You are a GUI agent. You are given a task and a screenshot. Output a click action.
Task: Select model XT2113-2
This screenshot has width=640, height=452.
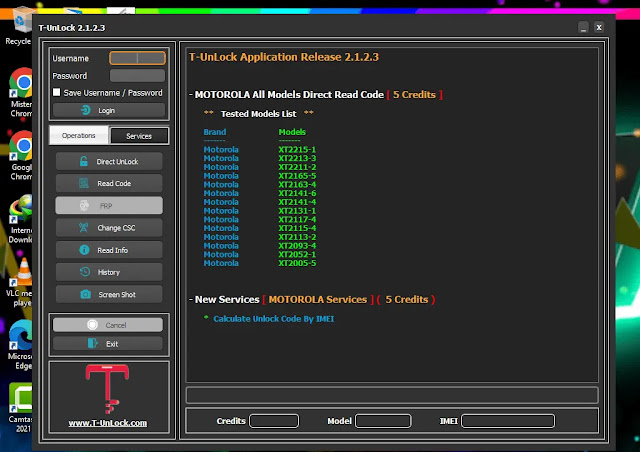click(x=297, y=237)
